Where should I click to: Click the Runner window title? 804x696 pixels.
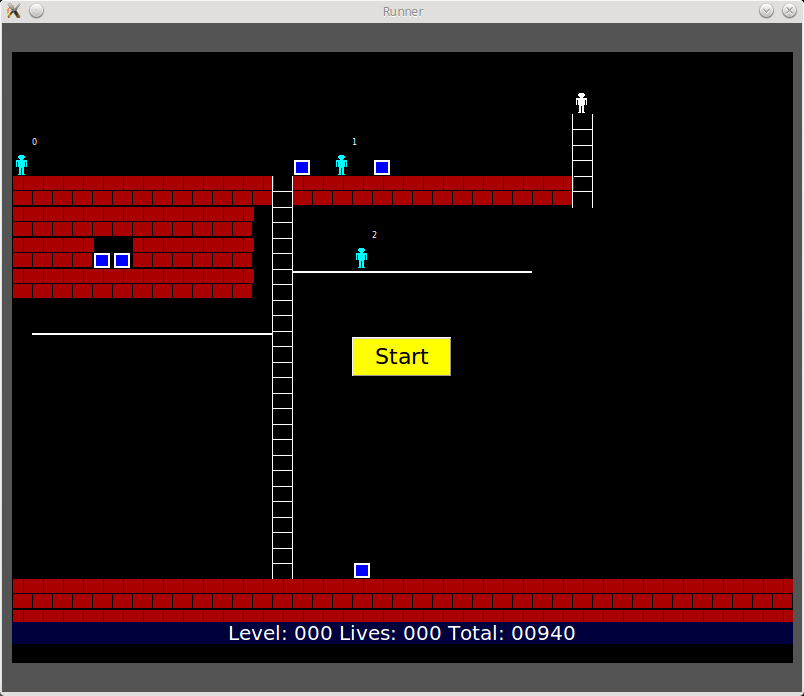tap(403, 11)
